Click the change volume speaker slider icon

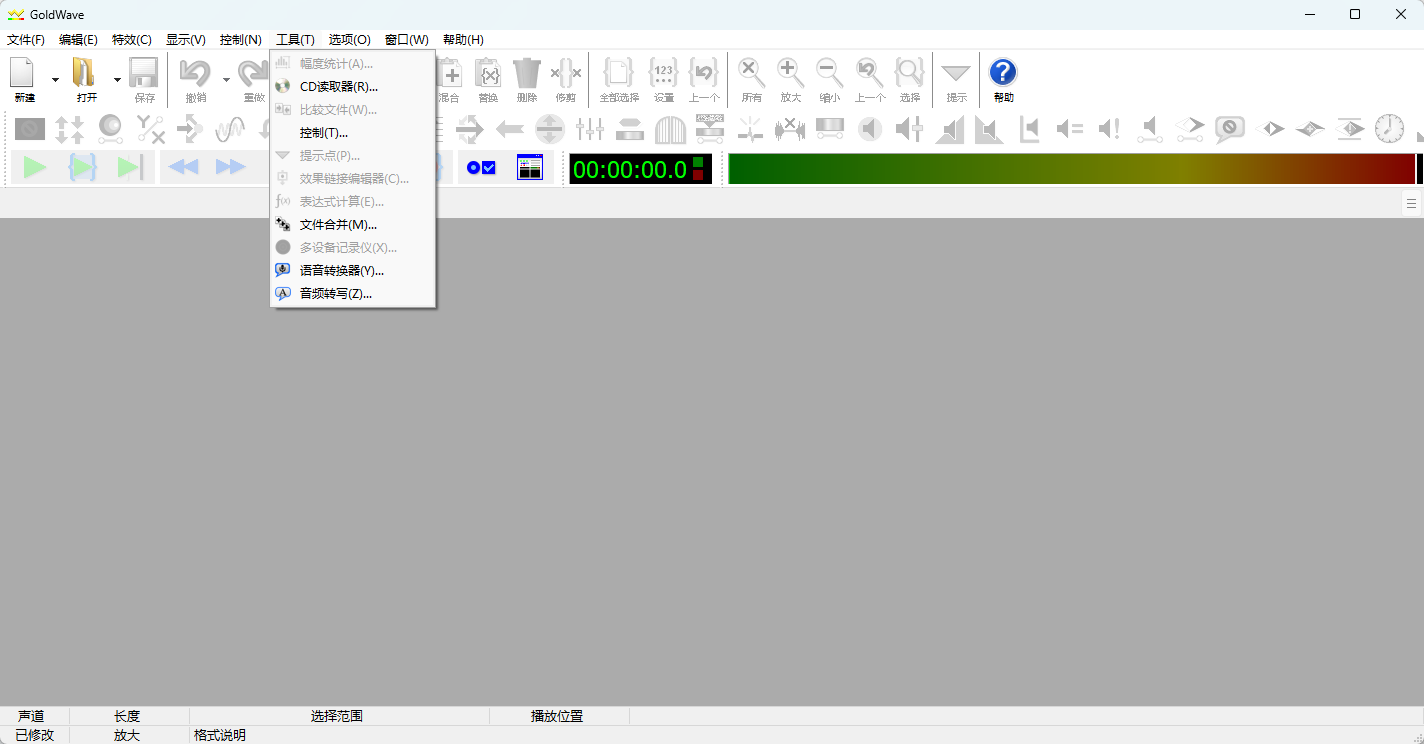click(909, 128)
